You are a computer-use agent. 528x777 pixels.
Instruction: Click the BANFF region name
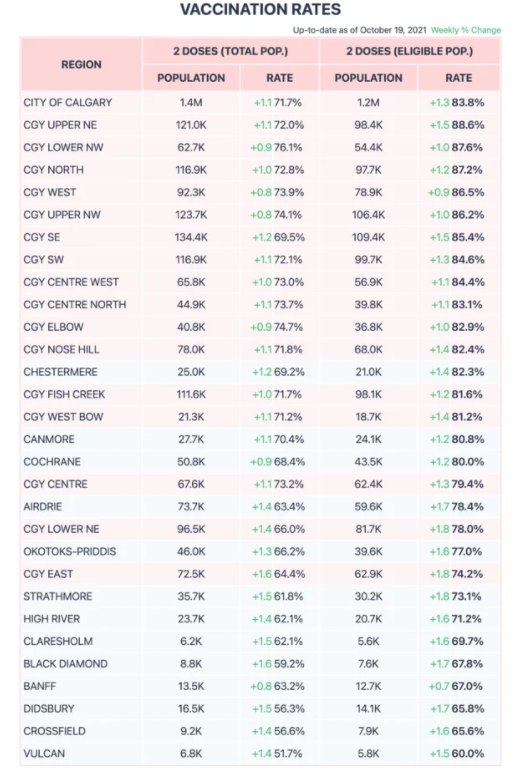point(40,686)
